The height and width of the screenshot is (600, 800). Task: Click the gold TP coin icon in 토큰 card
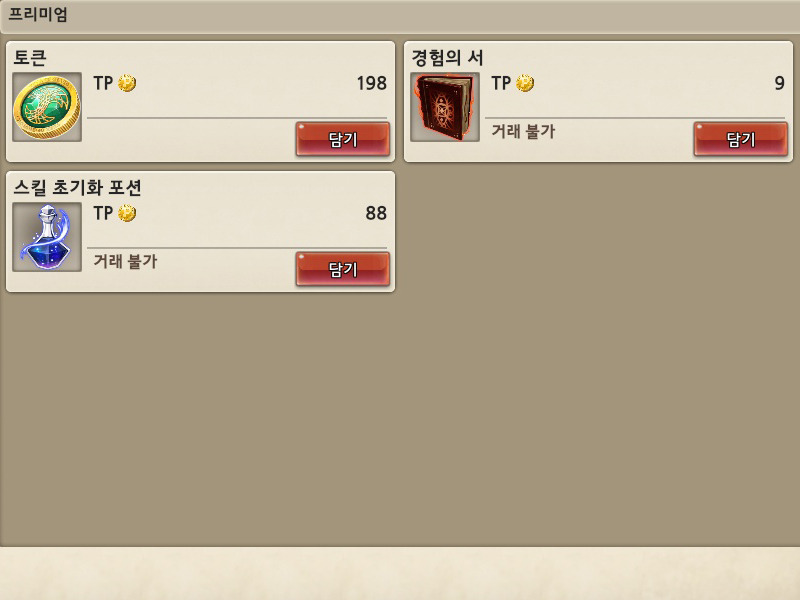click(127, 83)
